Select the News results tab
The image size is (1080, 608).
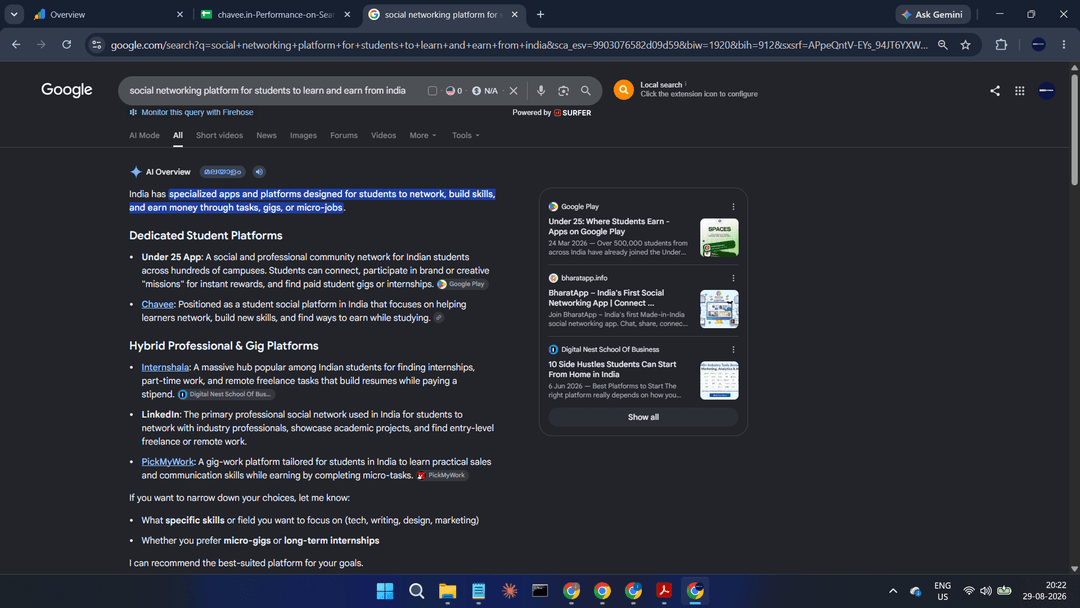click(266, 136)
